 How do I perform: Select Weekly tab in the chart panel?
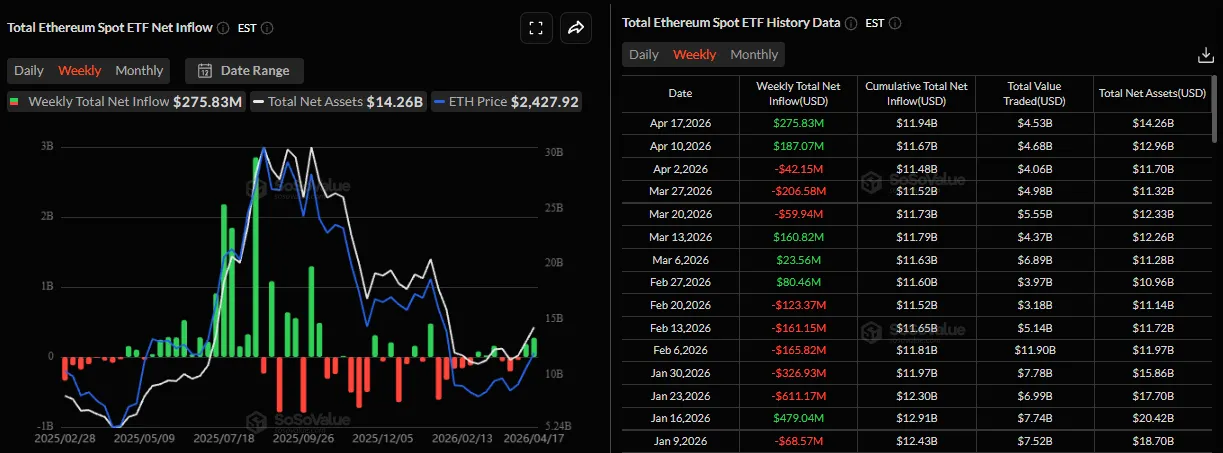click(79, 70)
